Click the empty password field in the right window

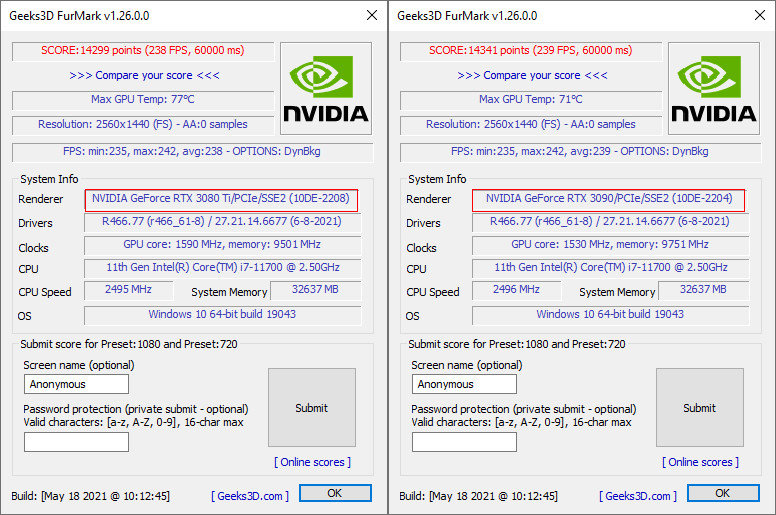pos(464,442)
